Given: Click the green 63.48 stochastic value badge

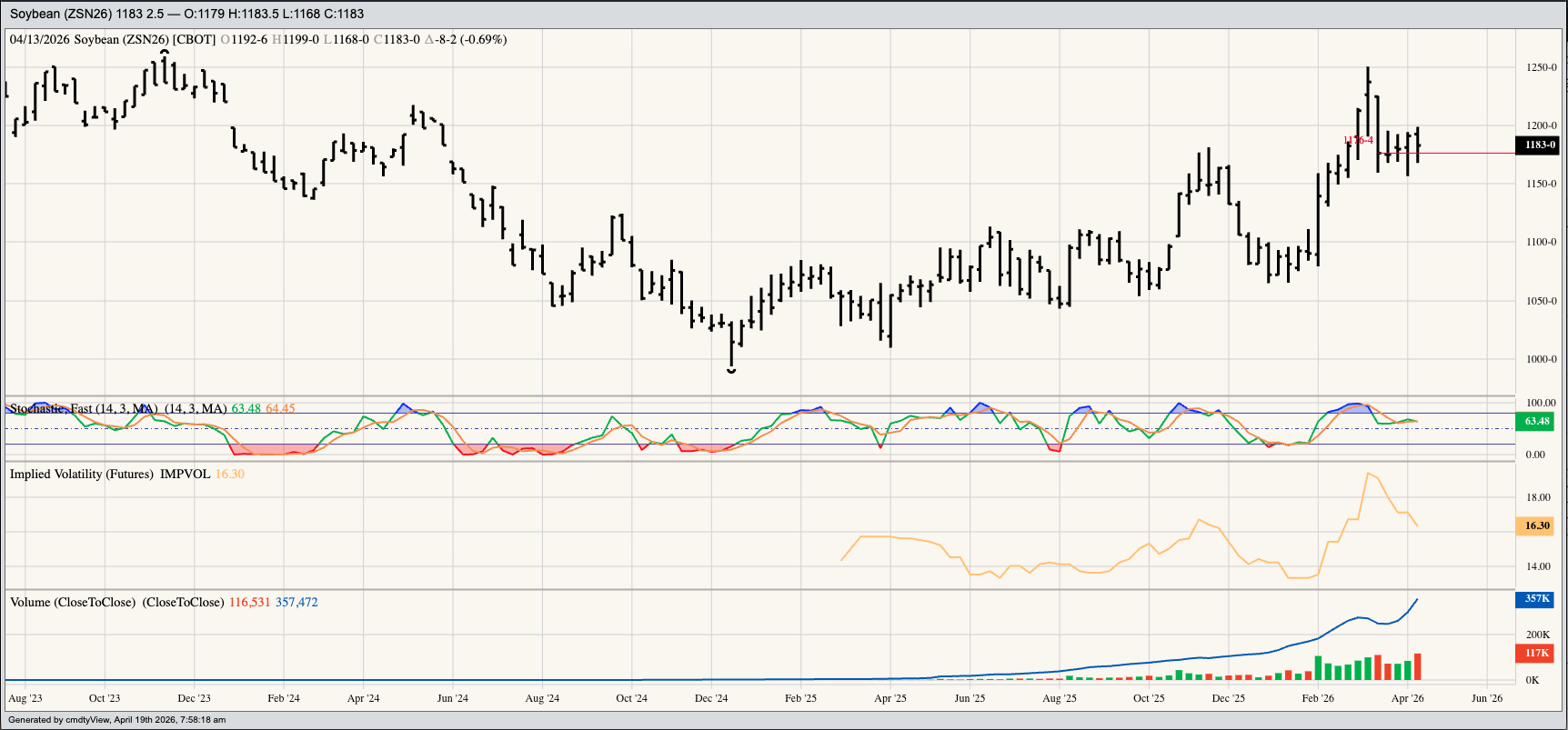Looking at the screenshot, I should (1537, 421).
